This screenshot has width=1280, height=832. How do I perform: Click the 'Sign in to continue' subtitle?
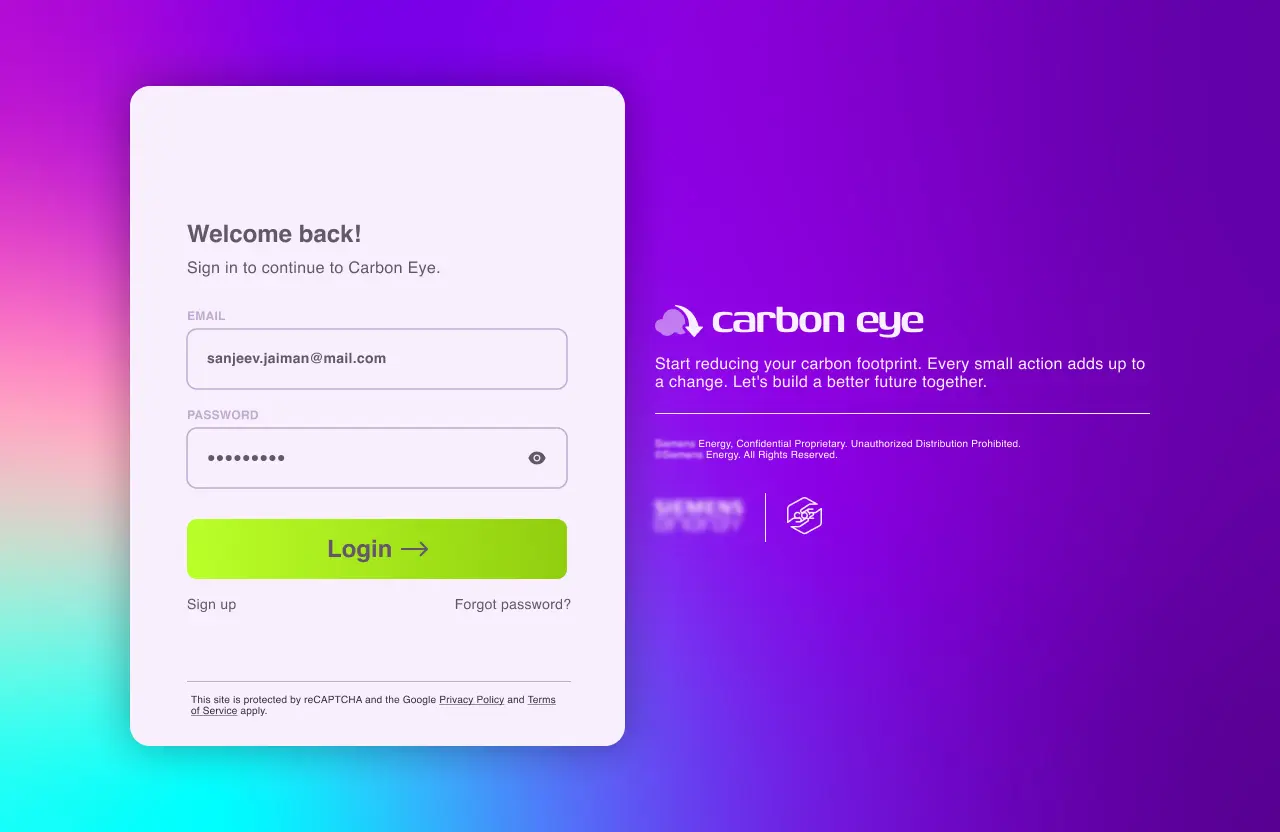[314, 268]
